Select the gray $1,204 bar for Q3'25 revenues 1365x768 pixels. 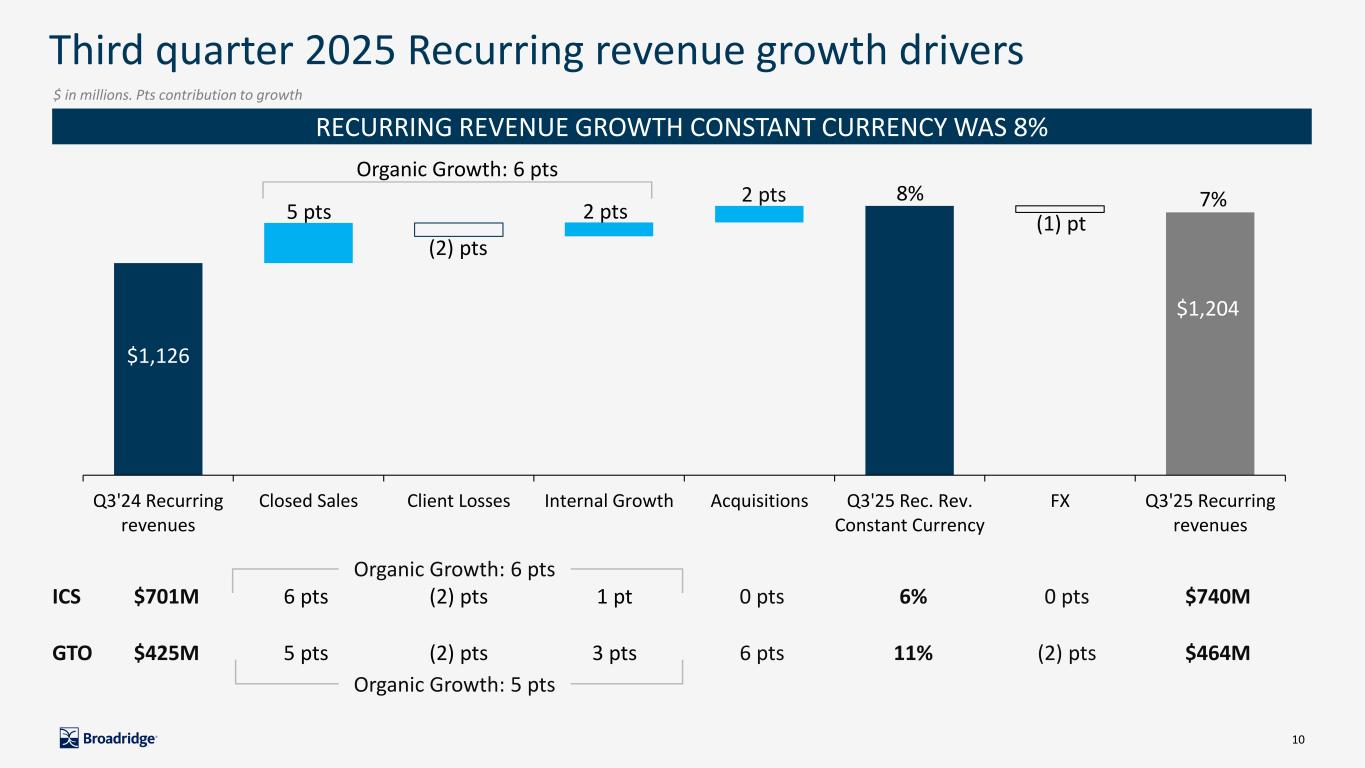pos(1210,343)
